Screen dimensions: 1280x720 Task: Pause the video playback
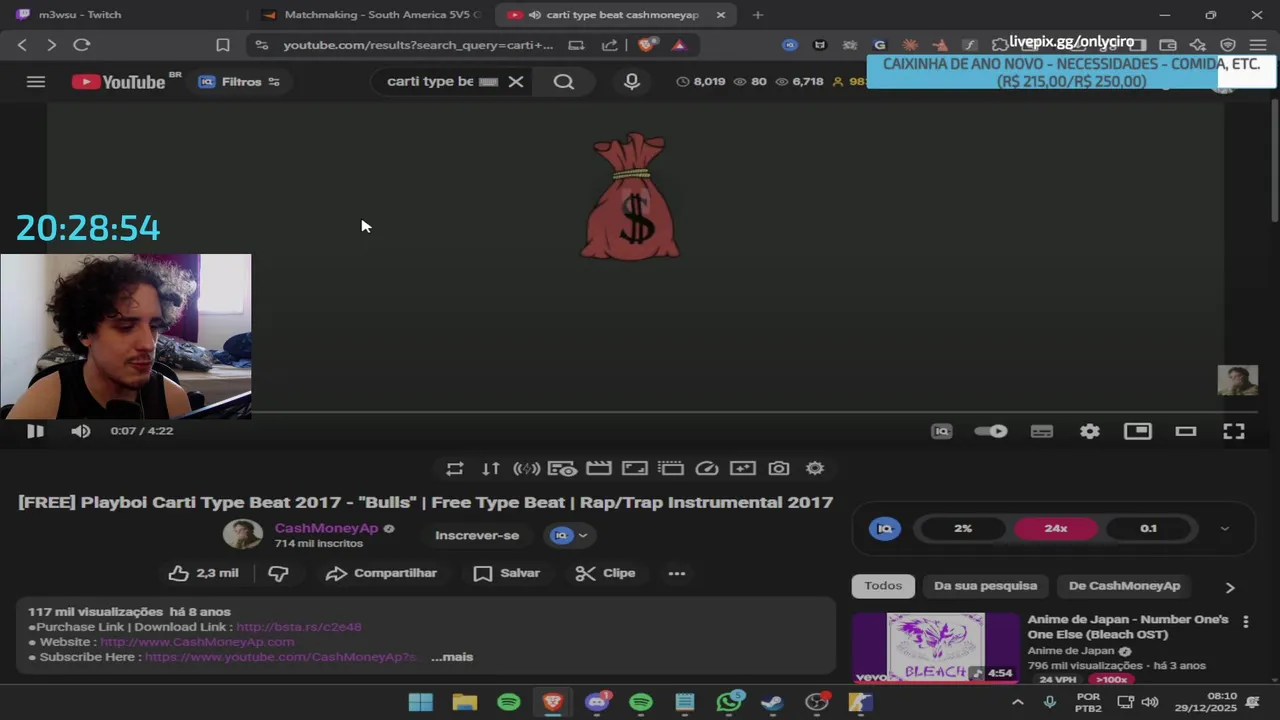tap(35, 431)
